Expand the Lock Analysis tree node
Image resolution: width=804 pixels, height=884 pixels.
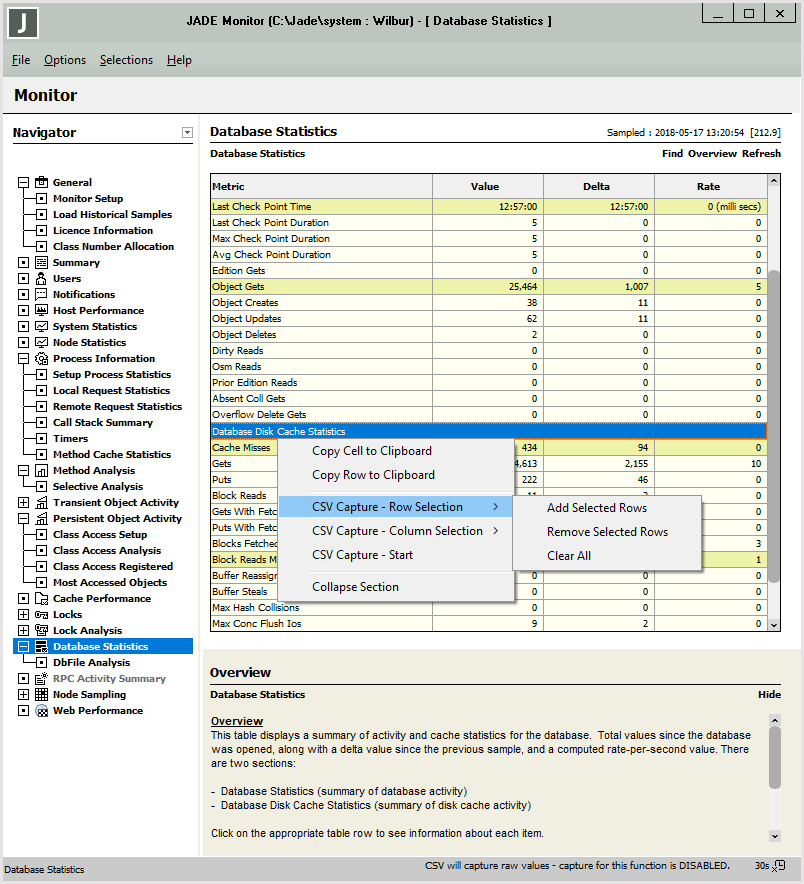click(23, 630)
